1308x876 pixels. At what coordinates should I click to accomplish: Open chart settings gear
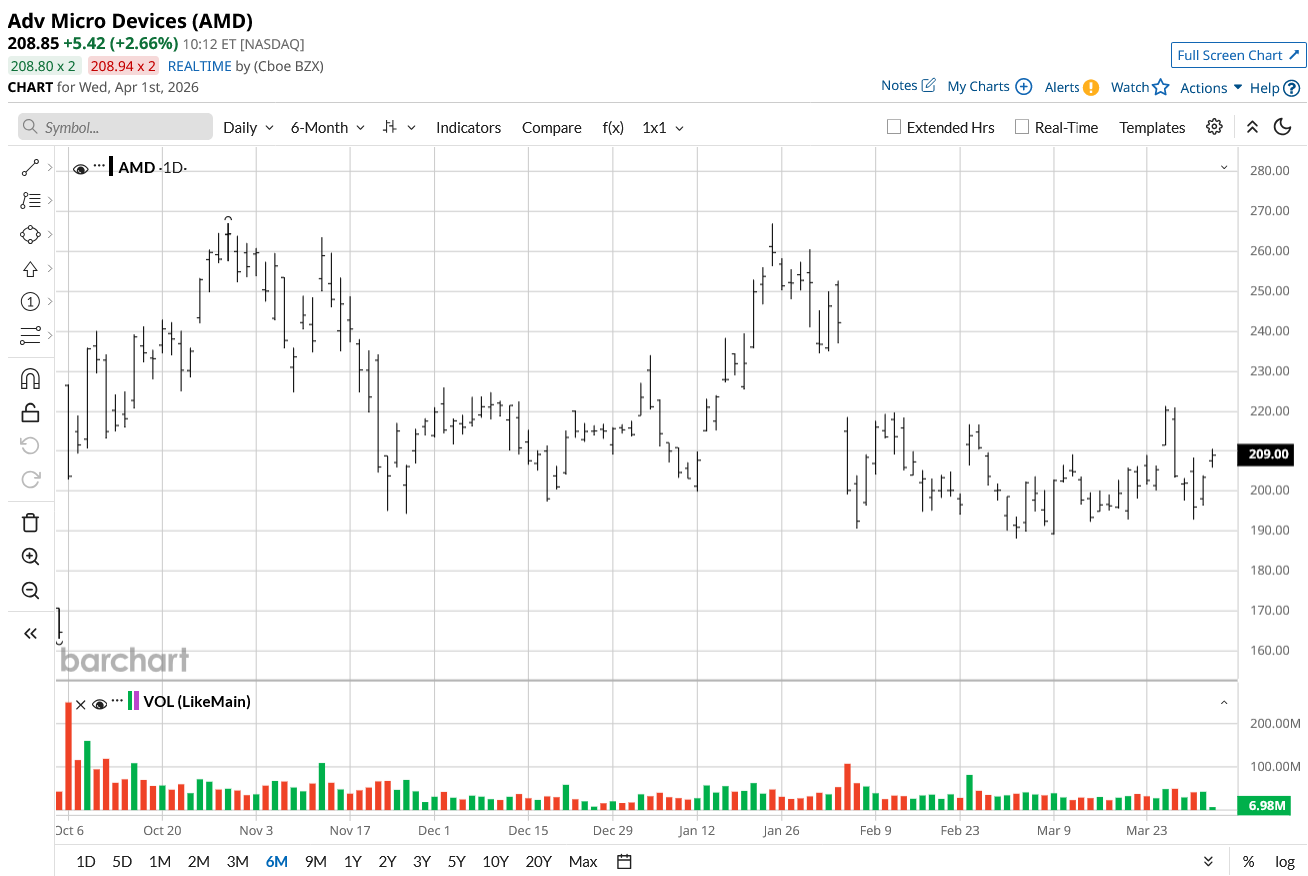1214,126
